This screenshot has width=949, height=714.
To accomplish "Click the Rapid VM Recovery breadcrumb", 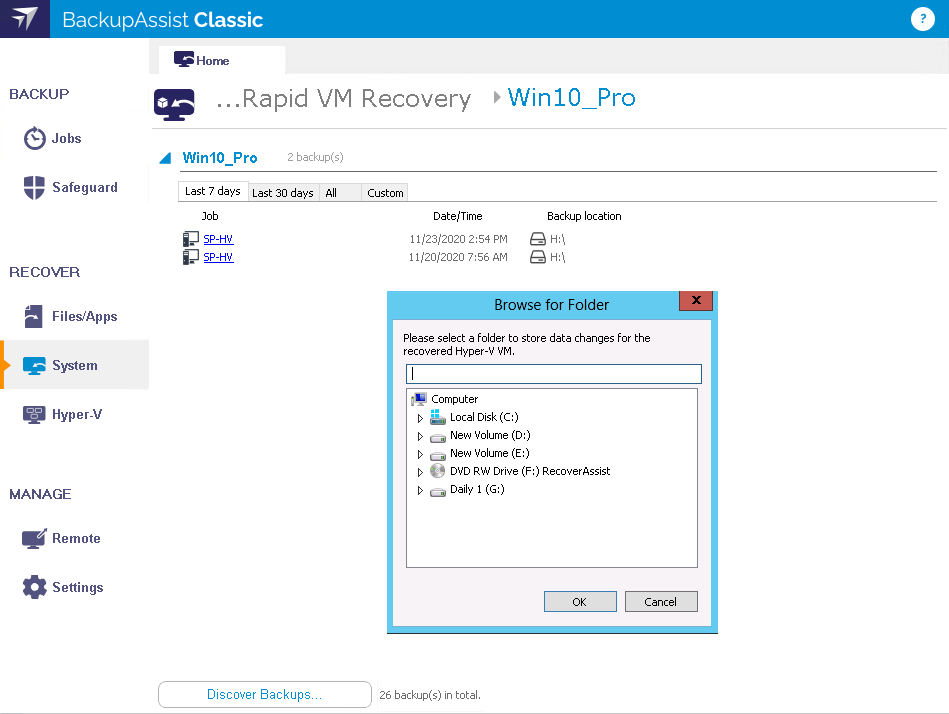I will pyautogui.click(x=343, y=98).
